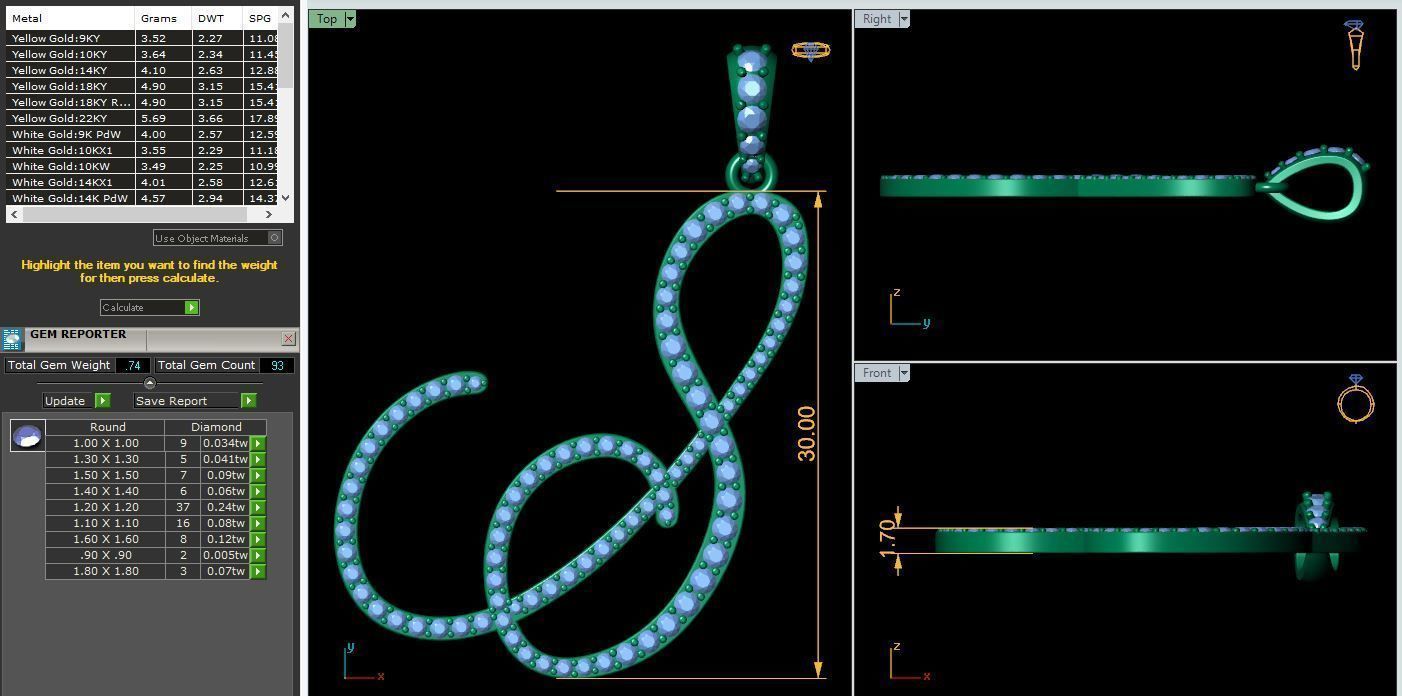Click the Total Gem Count value field
1402x696 pixels.
click(x=277, y=365)
